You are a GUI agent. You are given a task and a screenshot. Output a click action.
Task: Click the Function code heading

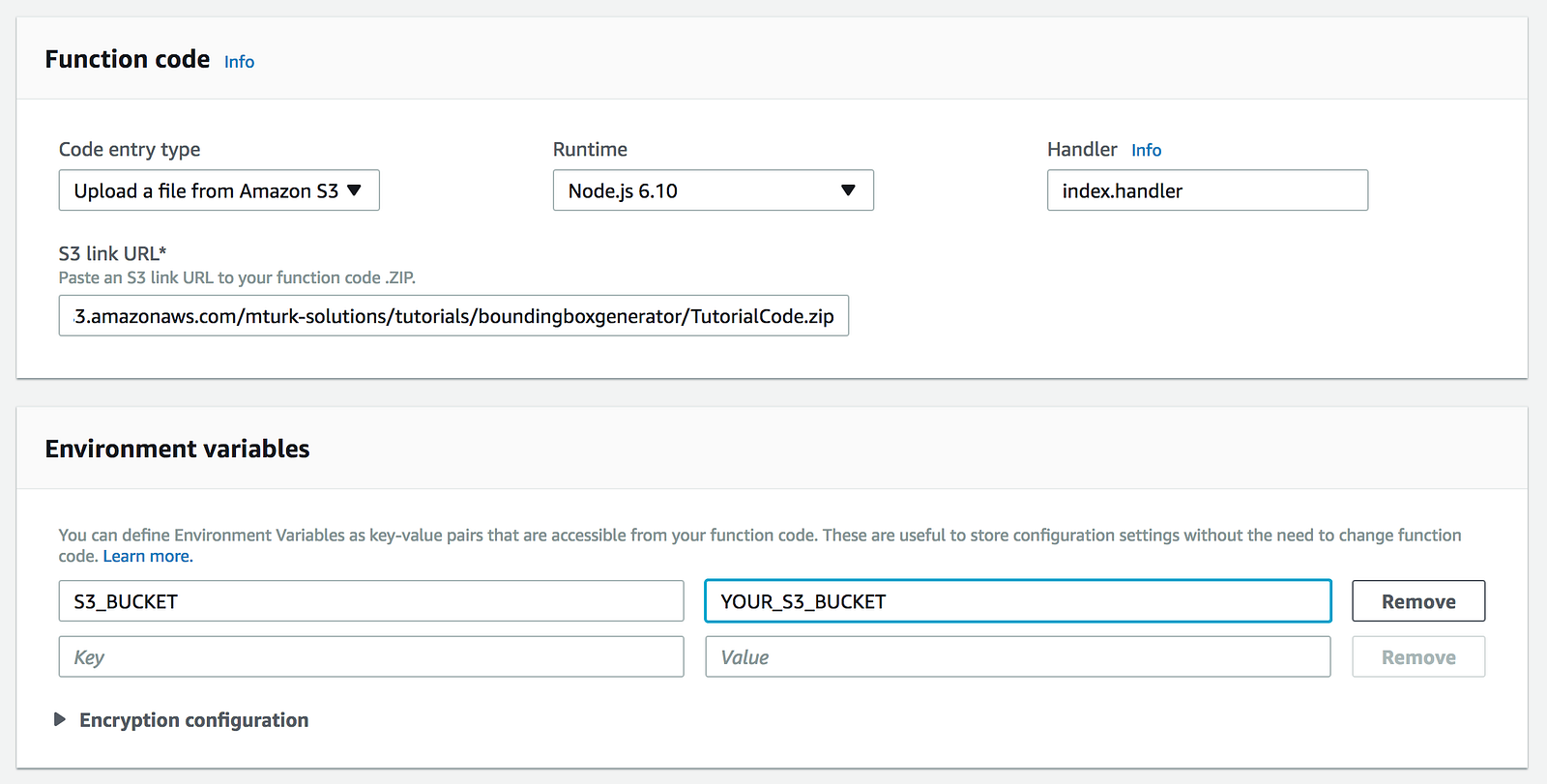pos(128,60)
